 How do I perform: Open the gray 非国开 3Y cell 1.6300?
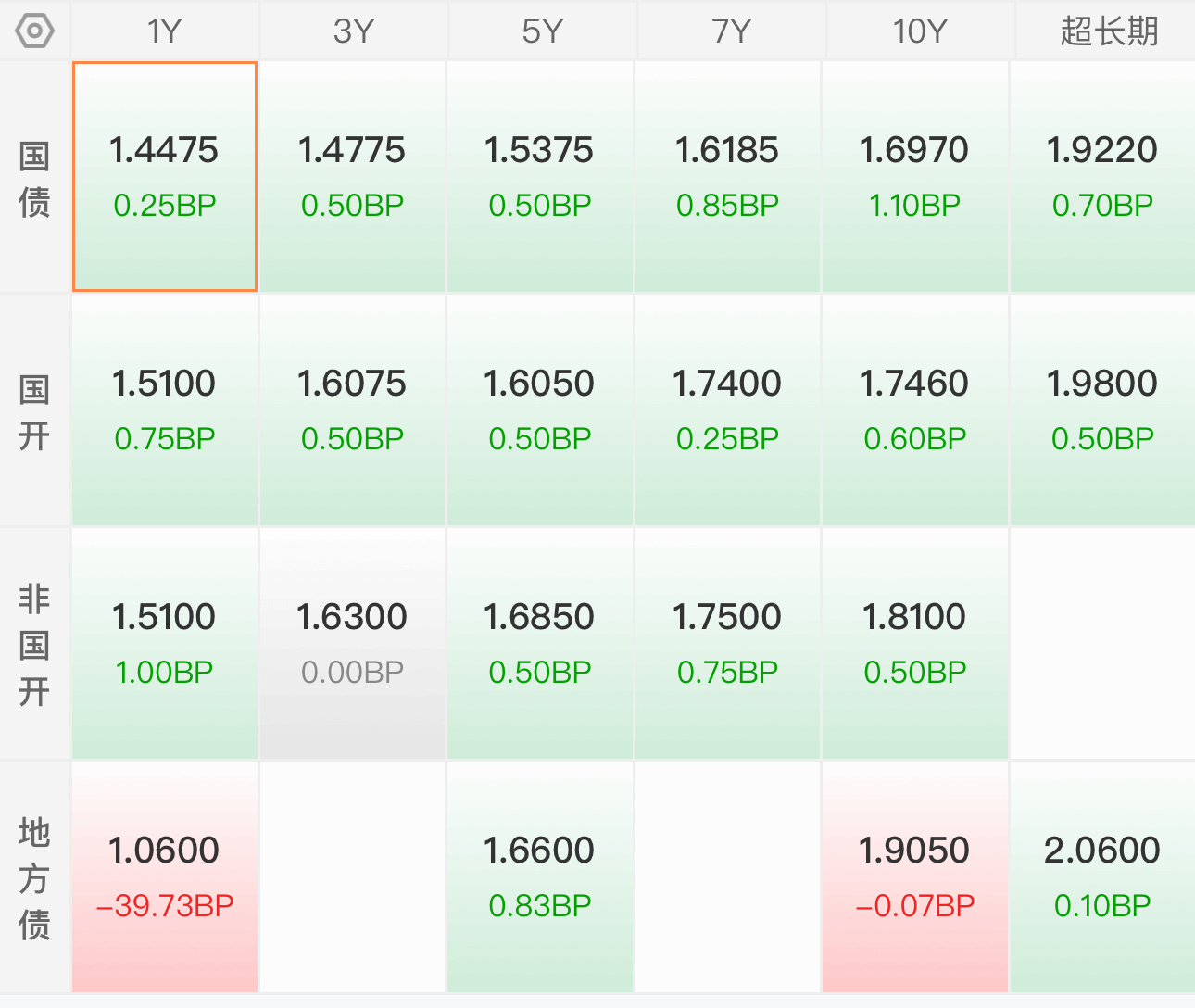[x=352, y=643]
